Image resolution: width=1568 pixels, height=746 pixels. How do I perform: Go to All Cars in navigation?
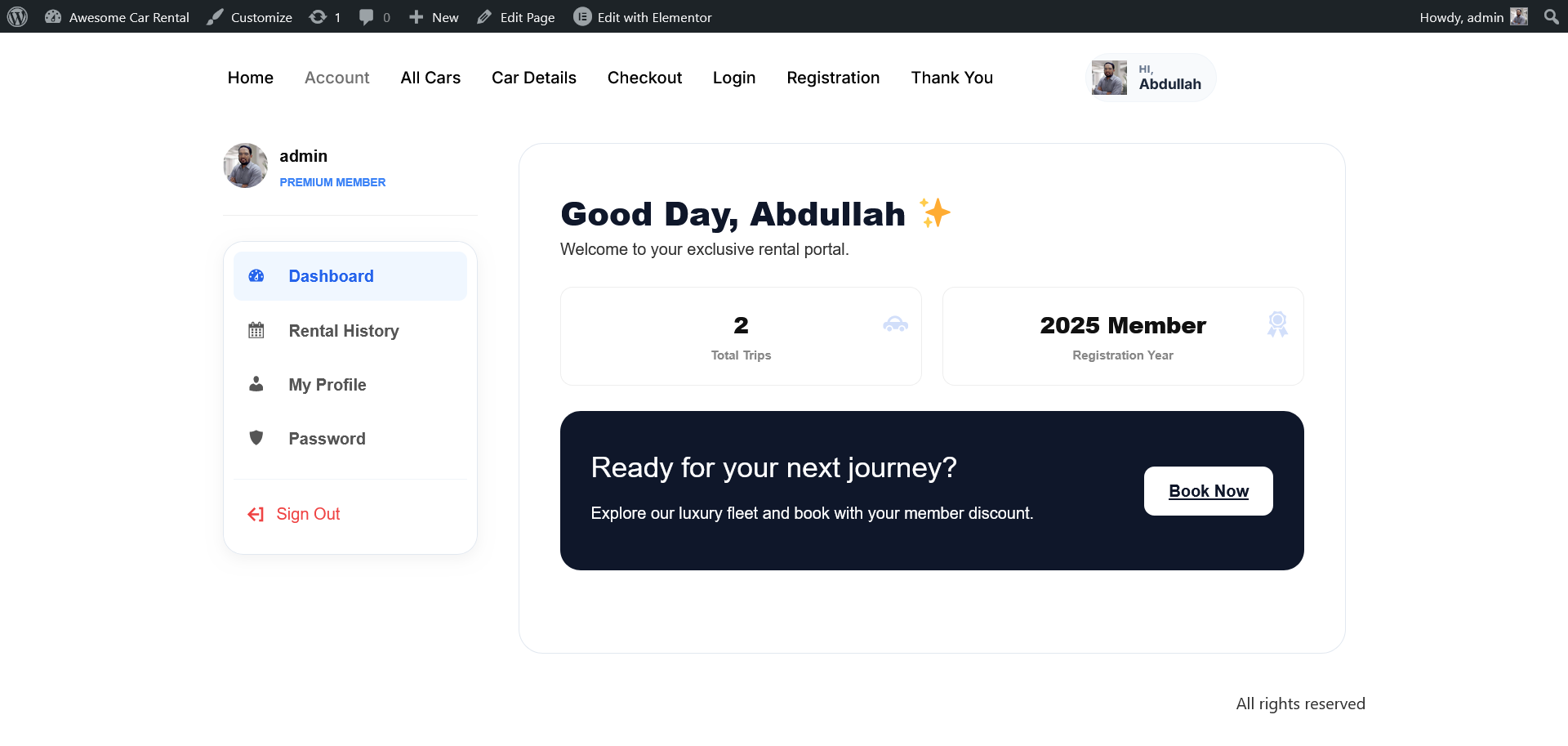(x=430, y=78)
